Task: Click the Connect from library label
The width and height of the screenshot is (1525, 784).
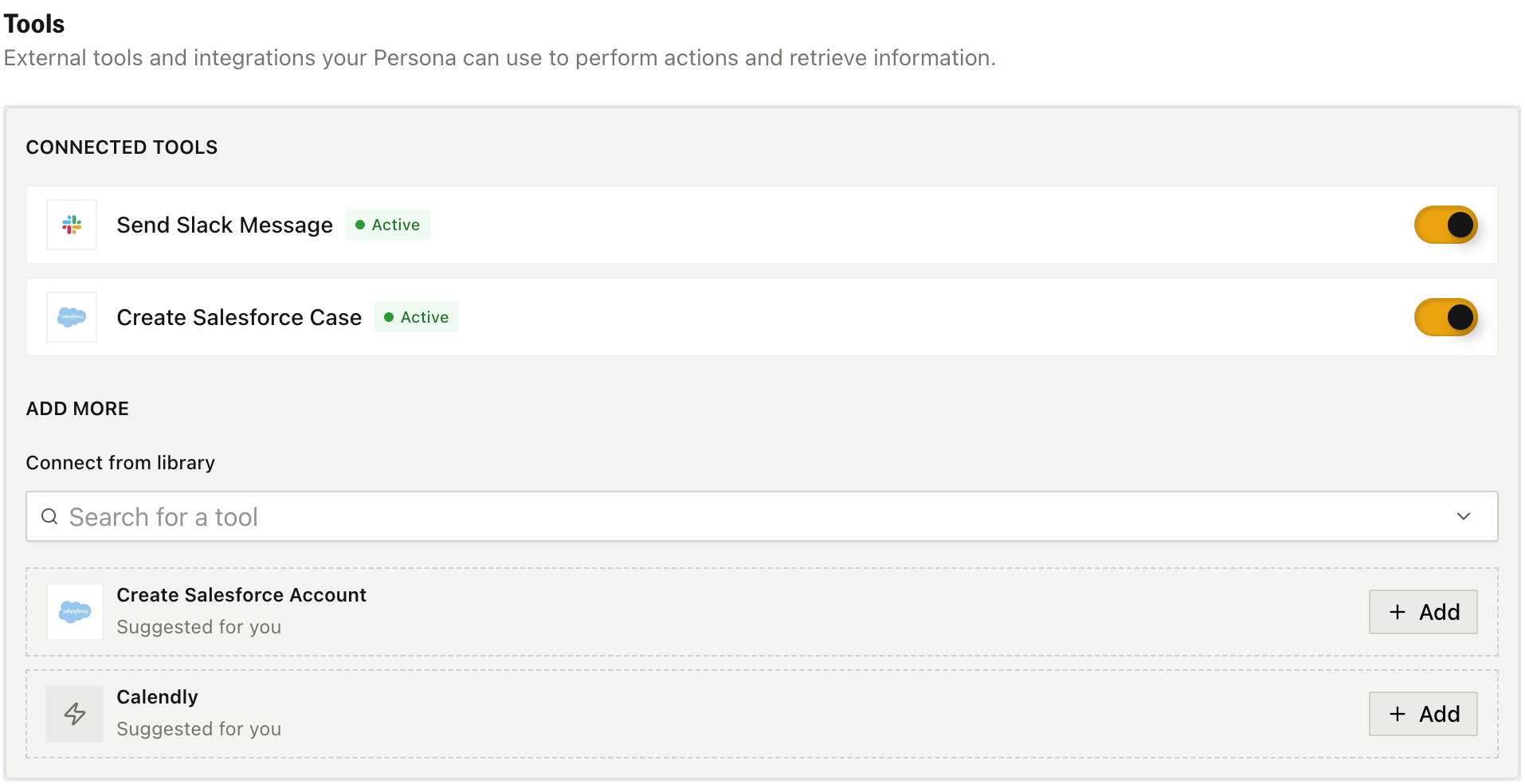Action: (120, 463)
